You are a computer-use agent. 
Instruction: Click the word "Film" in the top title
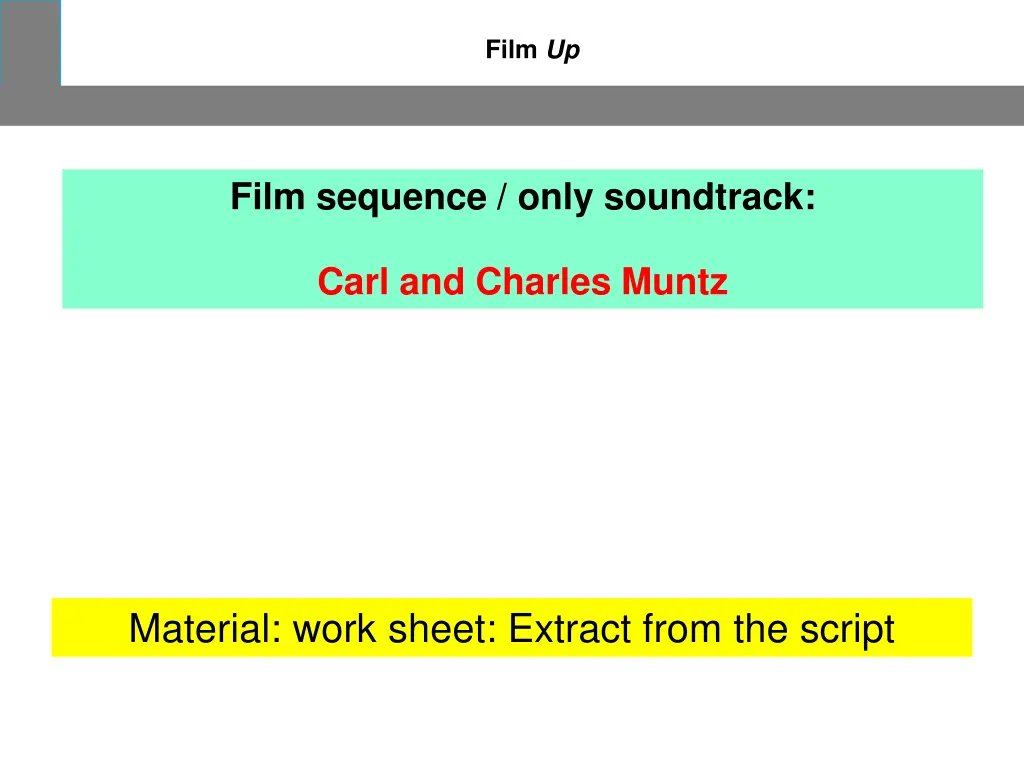click(x=511, y=50)
